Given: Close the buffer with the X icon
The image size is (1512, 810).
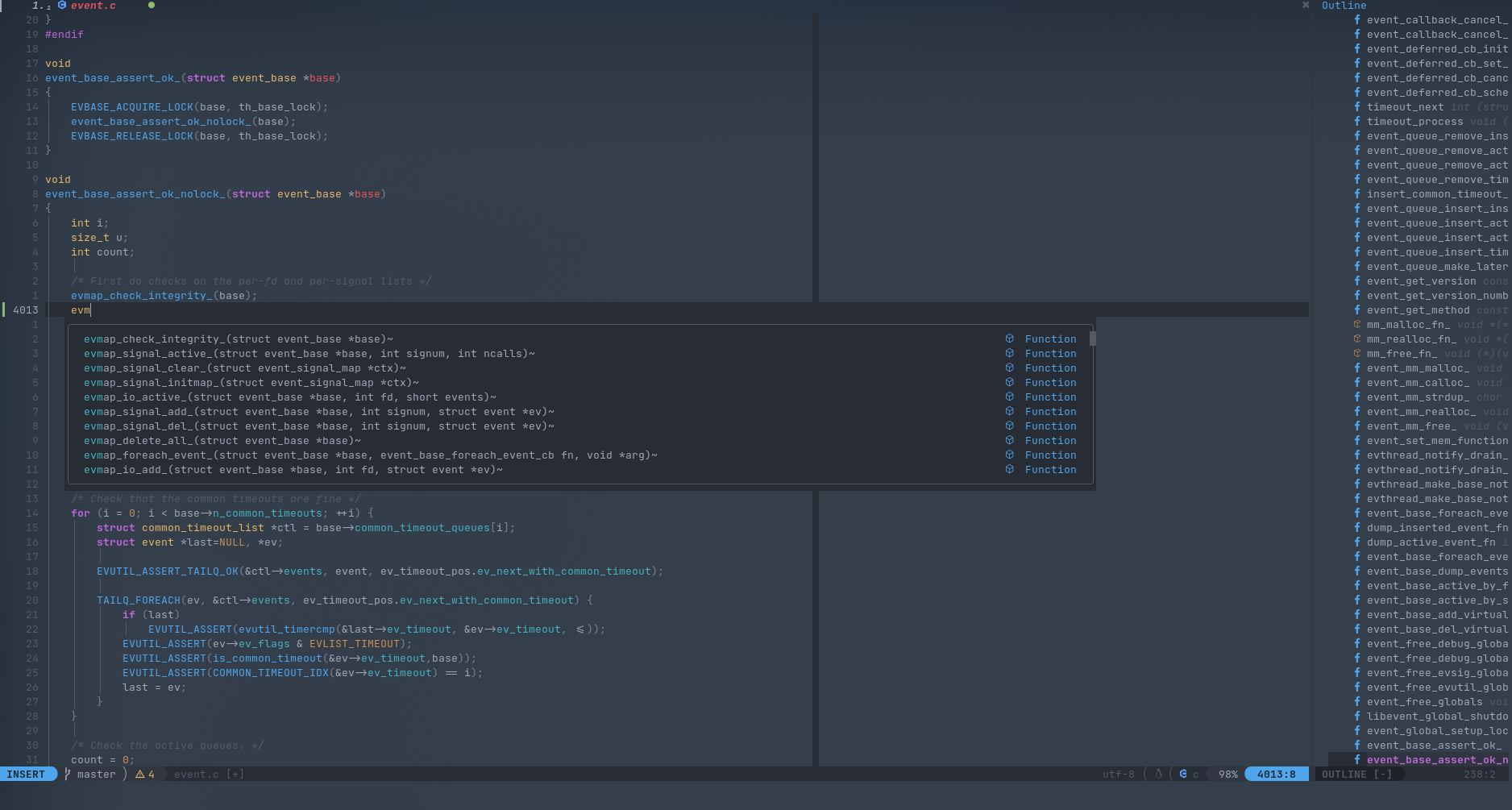Looking at the screenshot, I should coord(1306,6).
